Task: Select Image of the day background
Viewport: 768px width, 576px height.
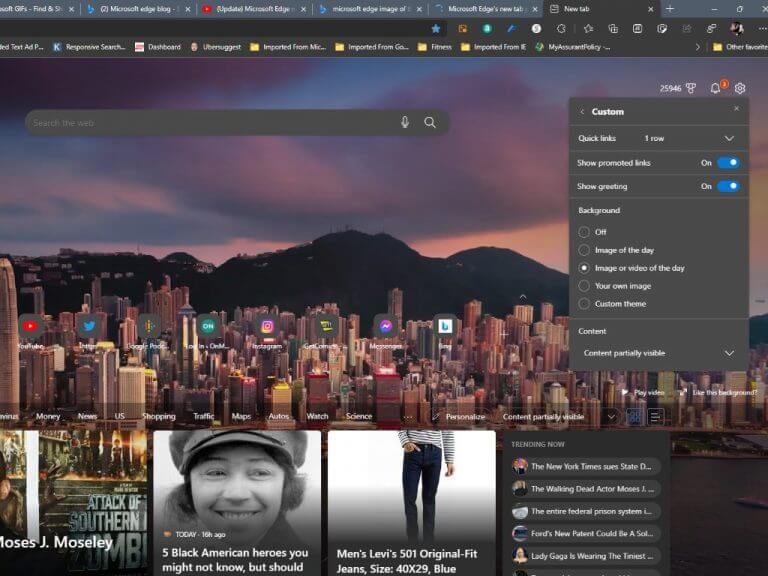Action: click(584, 250)
